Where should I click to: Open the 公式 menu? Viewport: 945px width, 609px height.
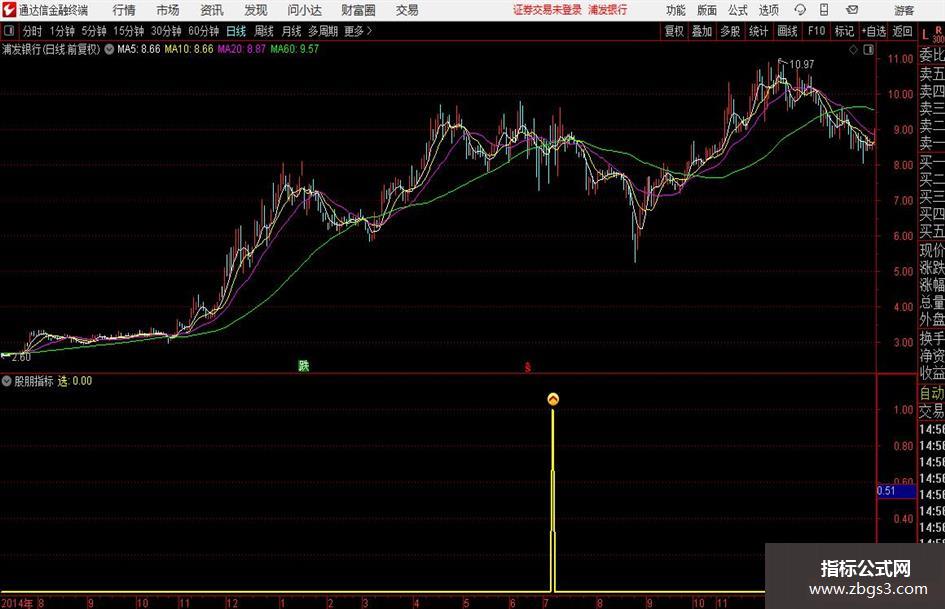738,10
